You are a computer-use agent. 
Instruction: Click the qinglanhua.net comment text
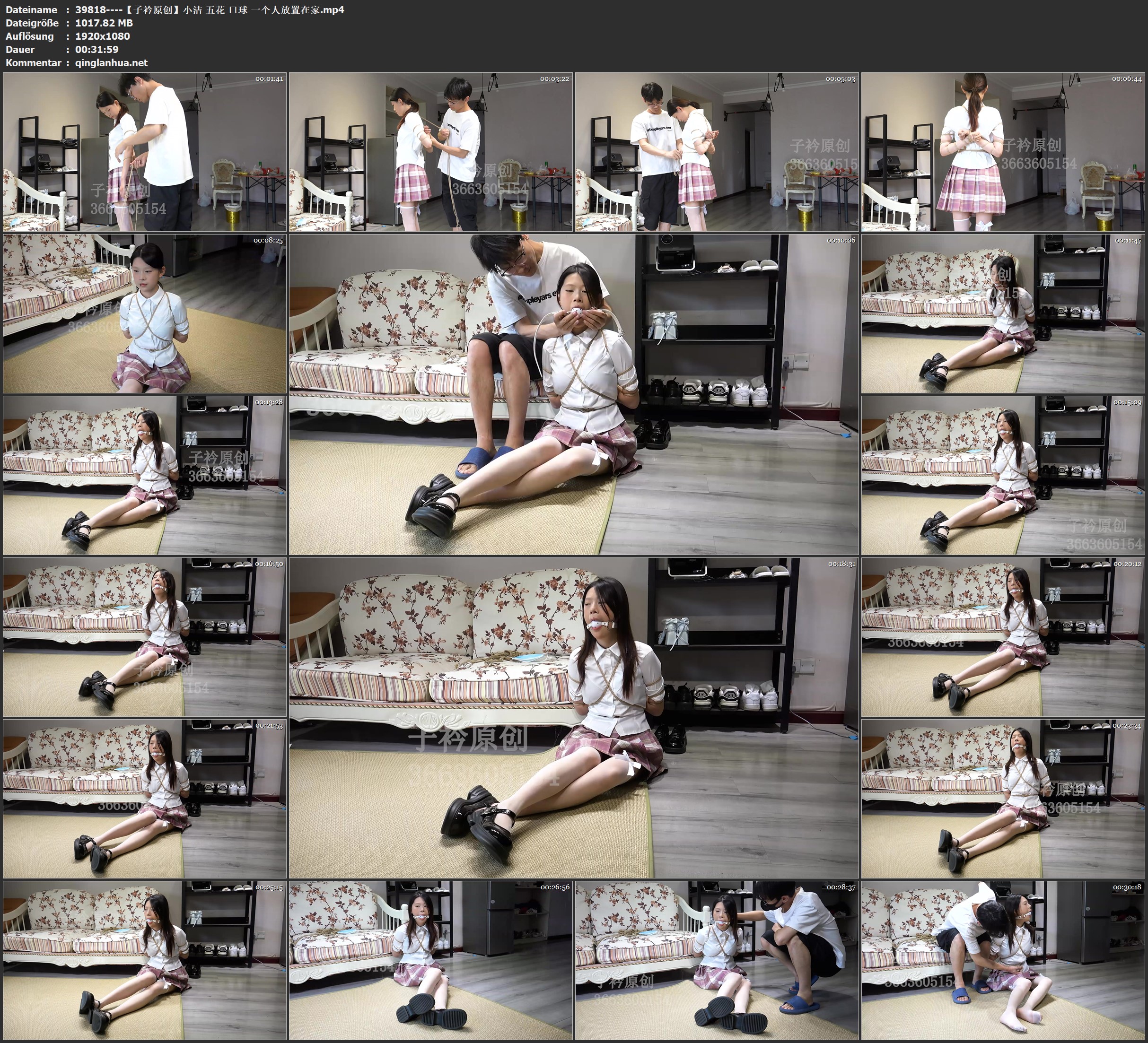point(111,62)
